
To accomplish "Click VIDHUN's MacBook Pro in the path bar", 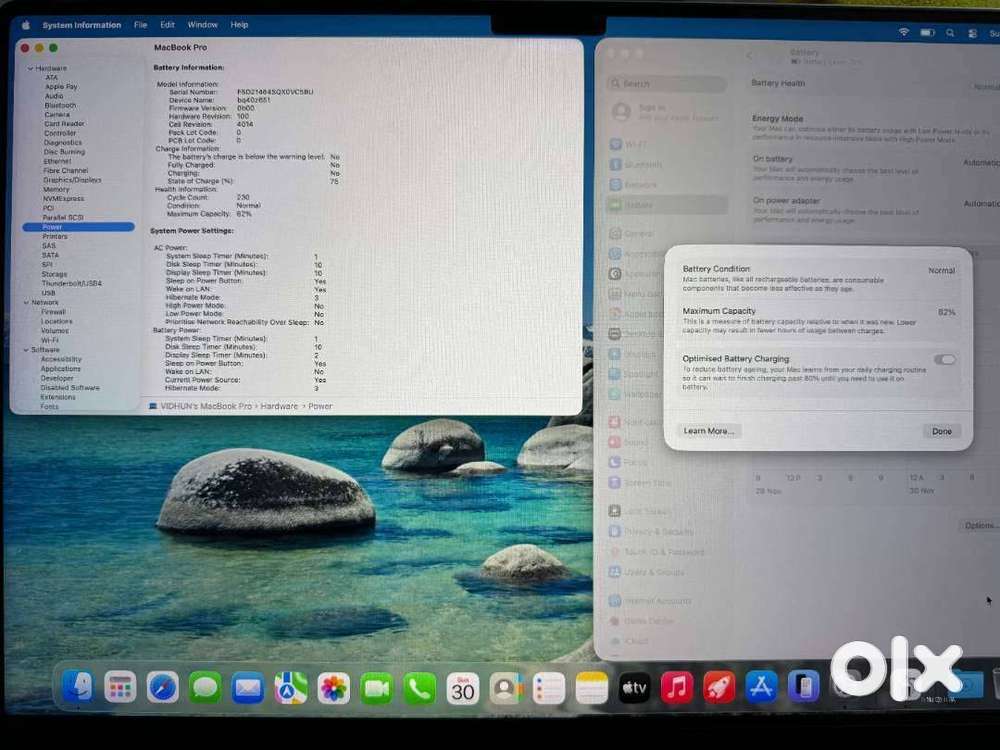I will 206,406.
